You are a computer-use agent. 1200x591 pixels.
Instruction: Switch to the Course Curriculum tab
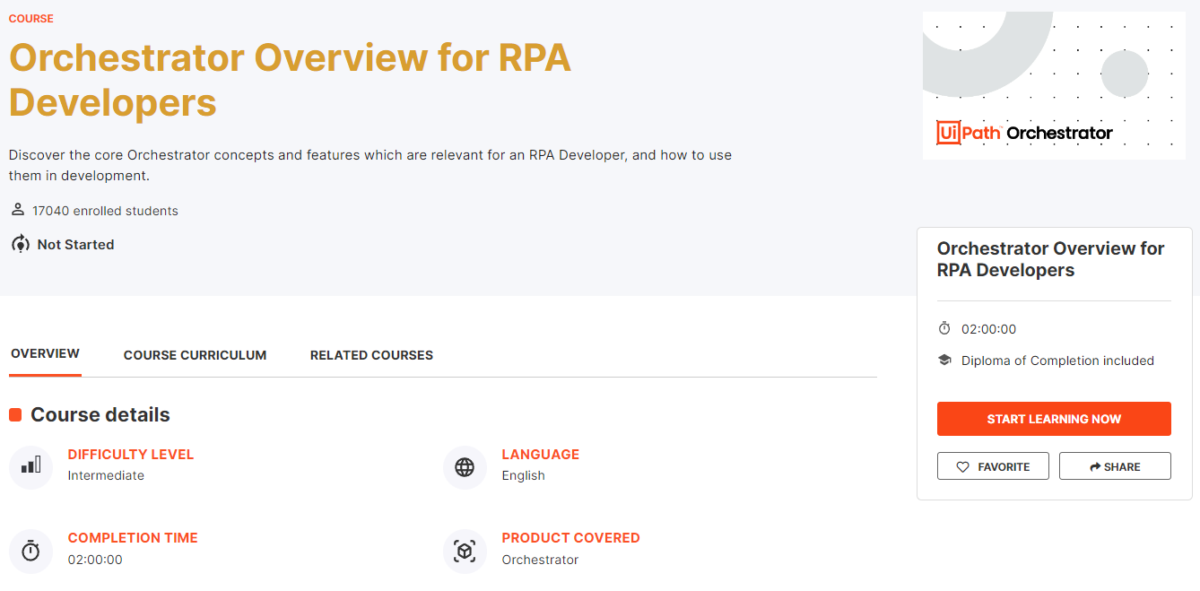[195, 355]
